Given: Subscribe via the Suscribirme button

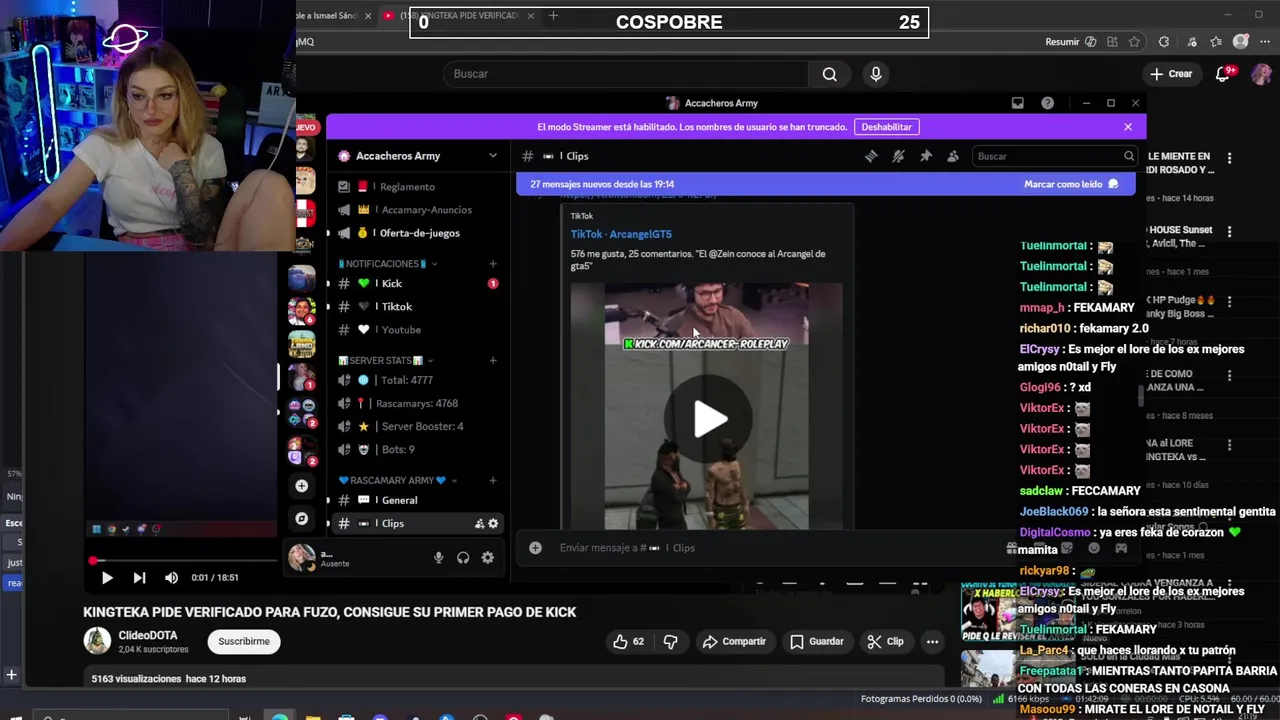Looking at the screenshot, I should pos(244,641).
